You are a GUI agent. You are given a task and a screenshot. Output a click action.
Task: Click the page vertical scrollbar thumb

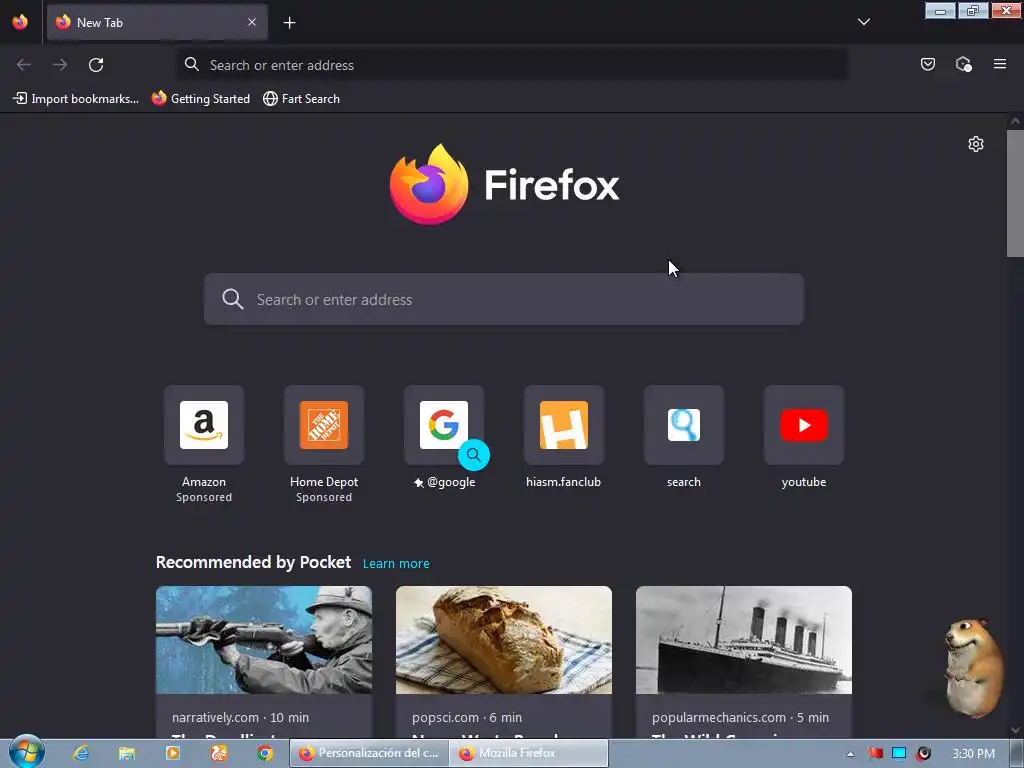tap(1015, 193)
